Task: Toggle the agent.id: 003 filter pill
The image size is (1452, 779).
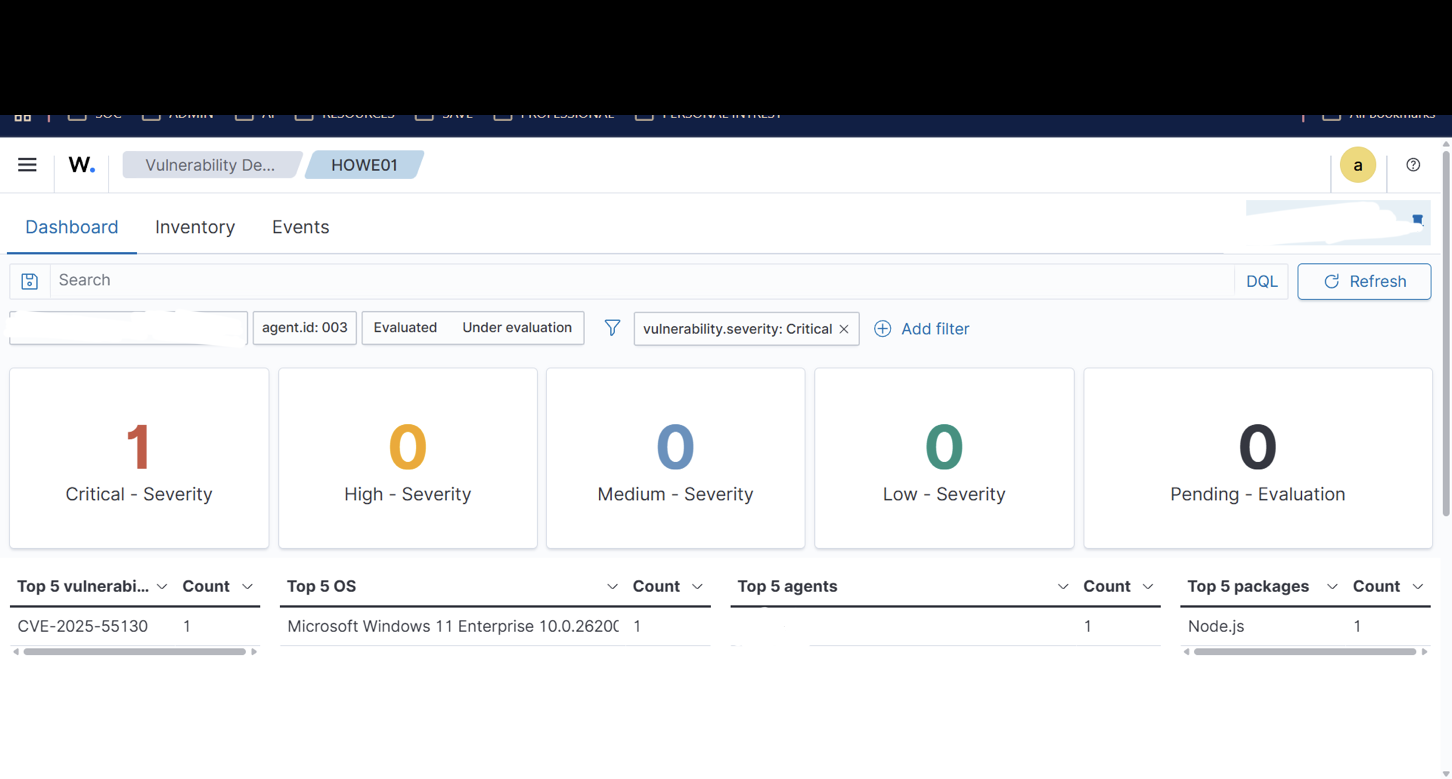Action: [x=304, y=327]
